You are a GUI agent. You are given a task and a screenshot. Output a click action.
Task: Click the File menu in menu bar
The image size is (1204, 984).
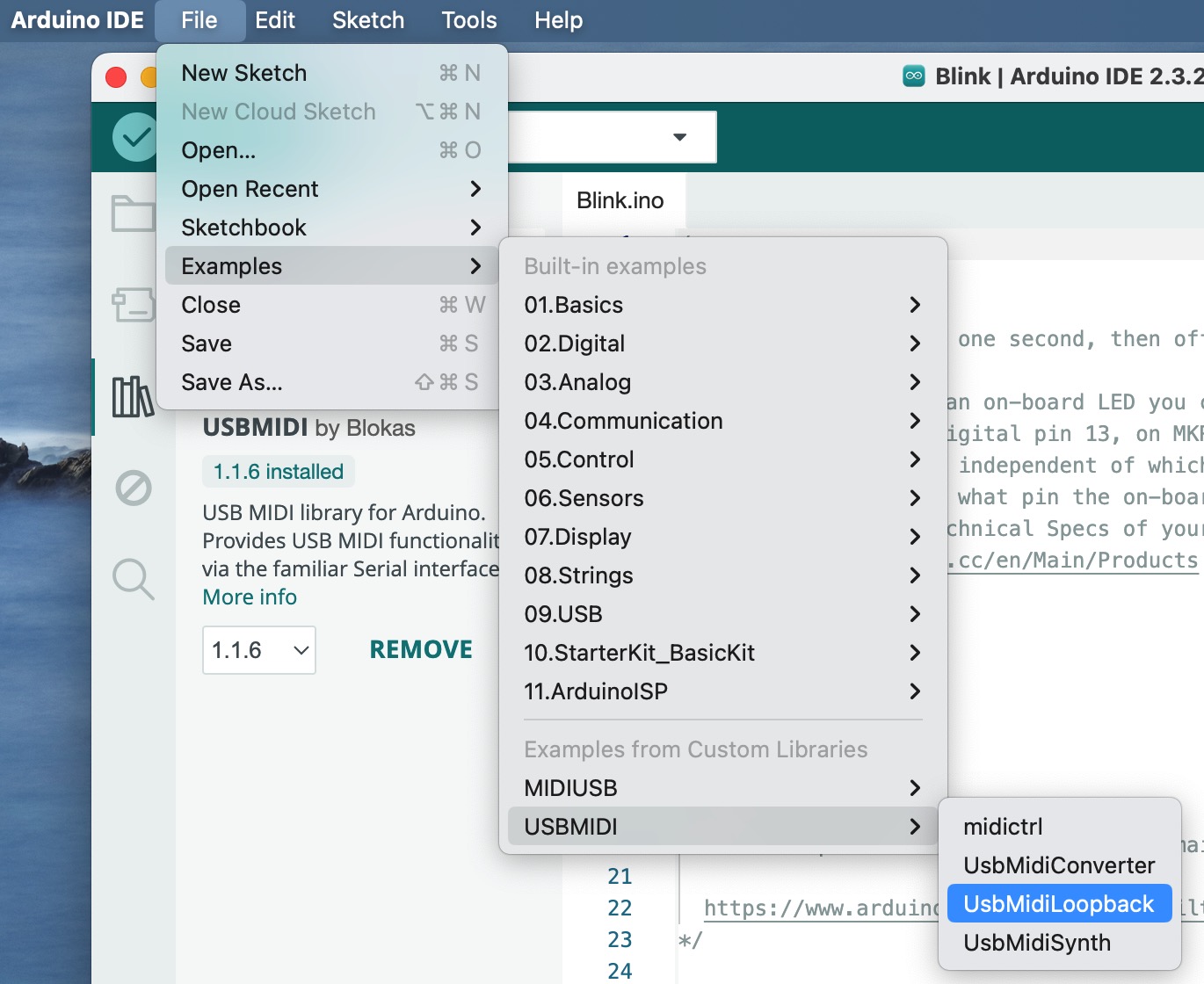point(199,20)
